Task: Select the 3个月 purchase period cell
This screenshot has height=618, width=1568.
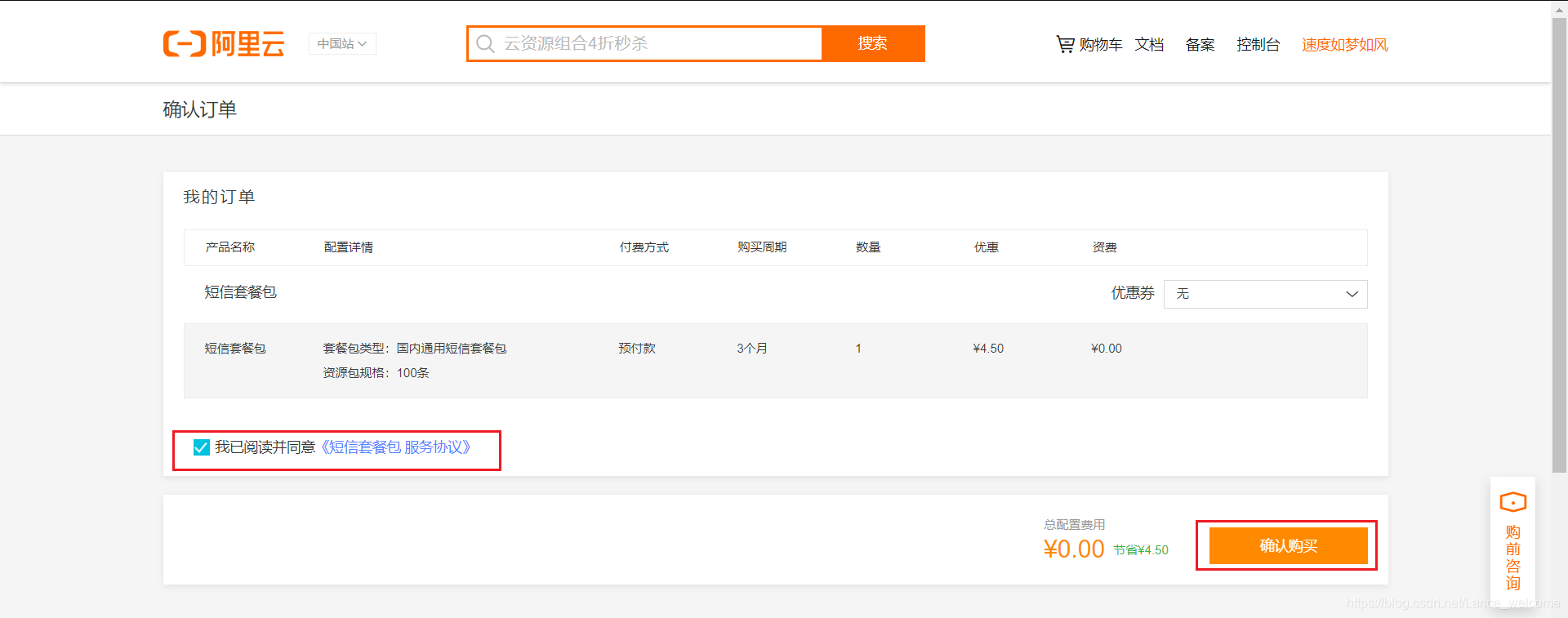Action: click(x=752, y=349)
